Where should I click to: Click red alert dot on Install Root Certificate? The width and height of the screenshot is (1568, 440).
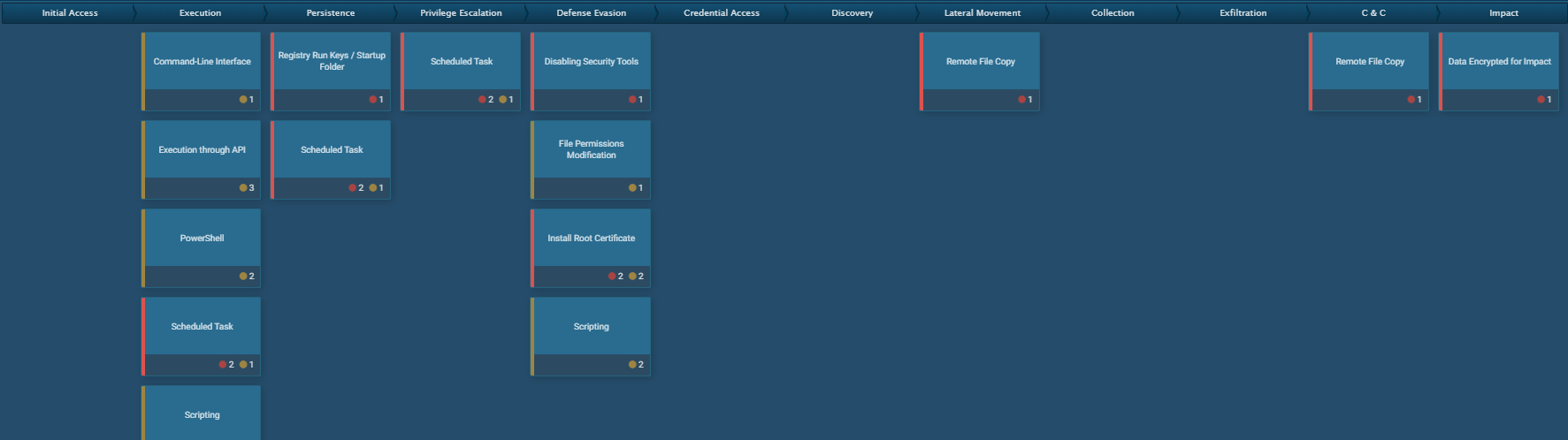612,277
